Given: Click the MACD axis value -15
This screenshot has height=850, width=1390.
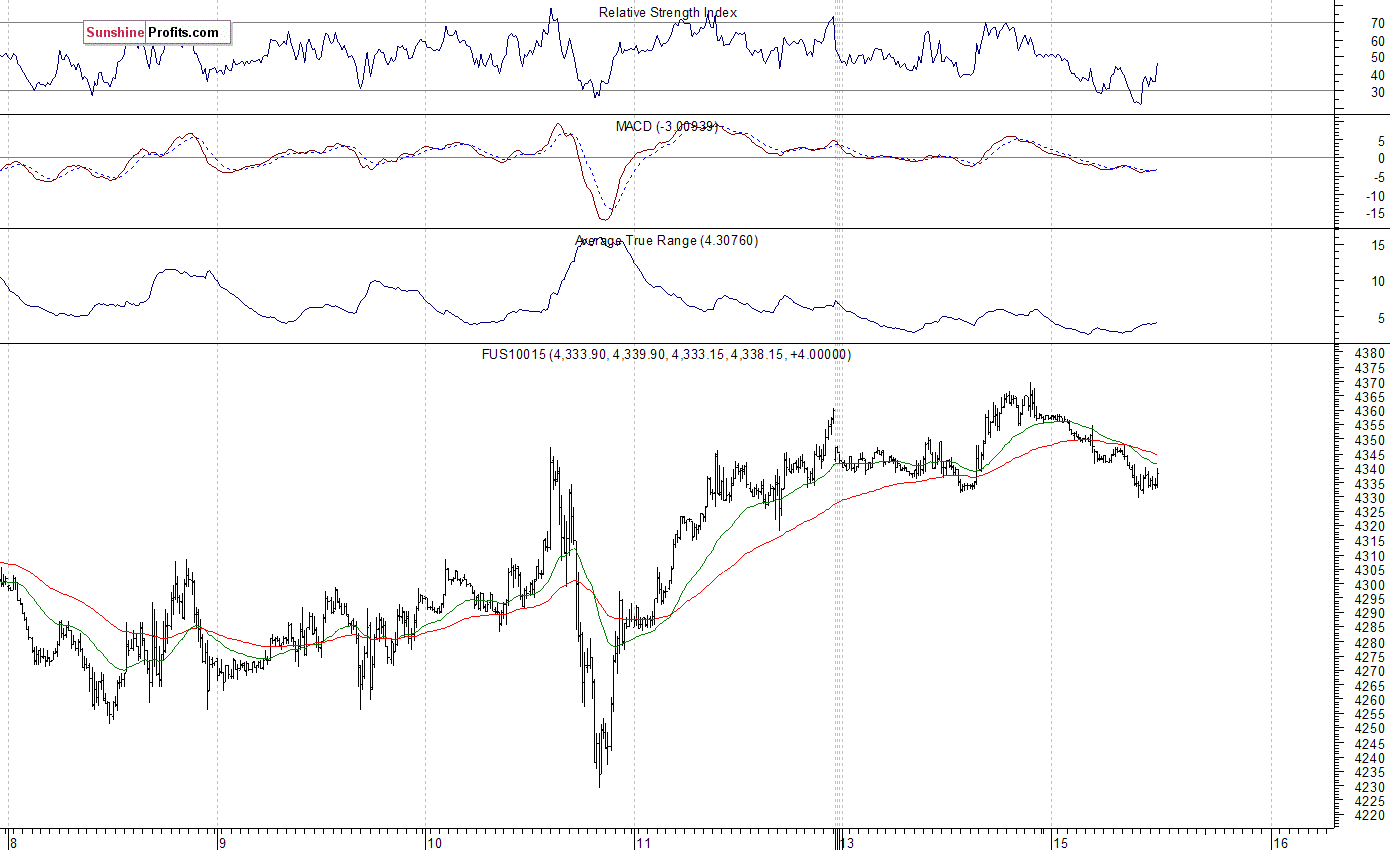Looking at the screenshot, I should coord(1374,213).
